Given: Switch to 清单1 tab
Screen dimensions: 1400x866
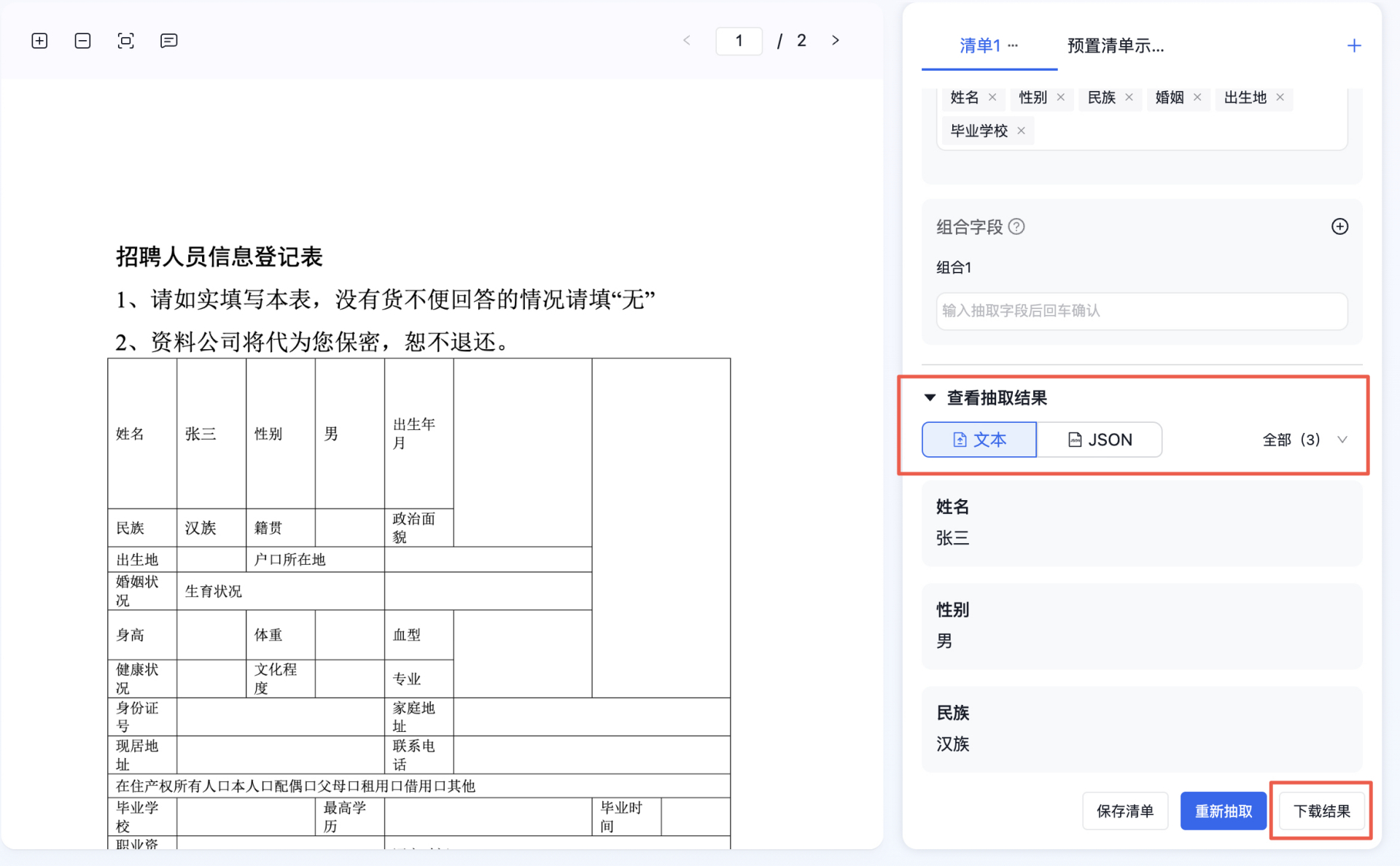Looking at the screenshot, I should (x=980, y=46).
